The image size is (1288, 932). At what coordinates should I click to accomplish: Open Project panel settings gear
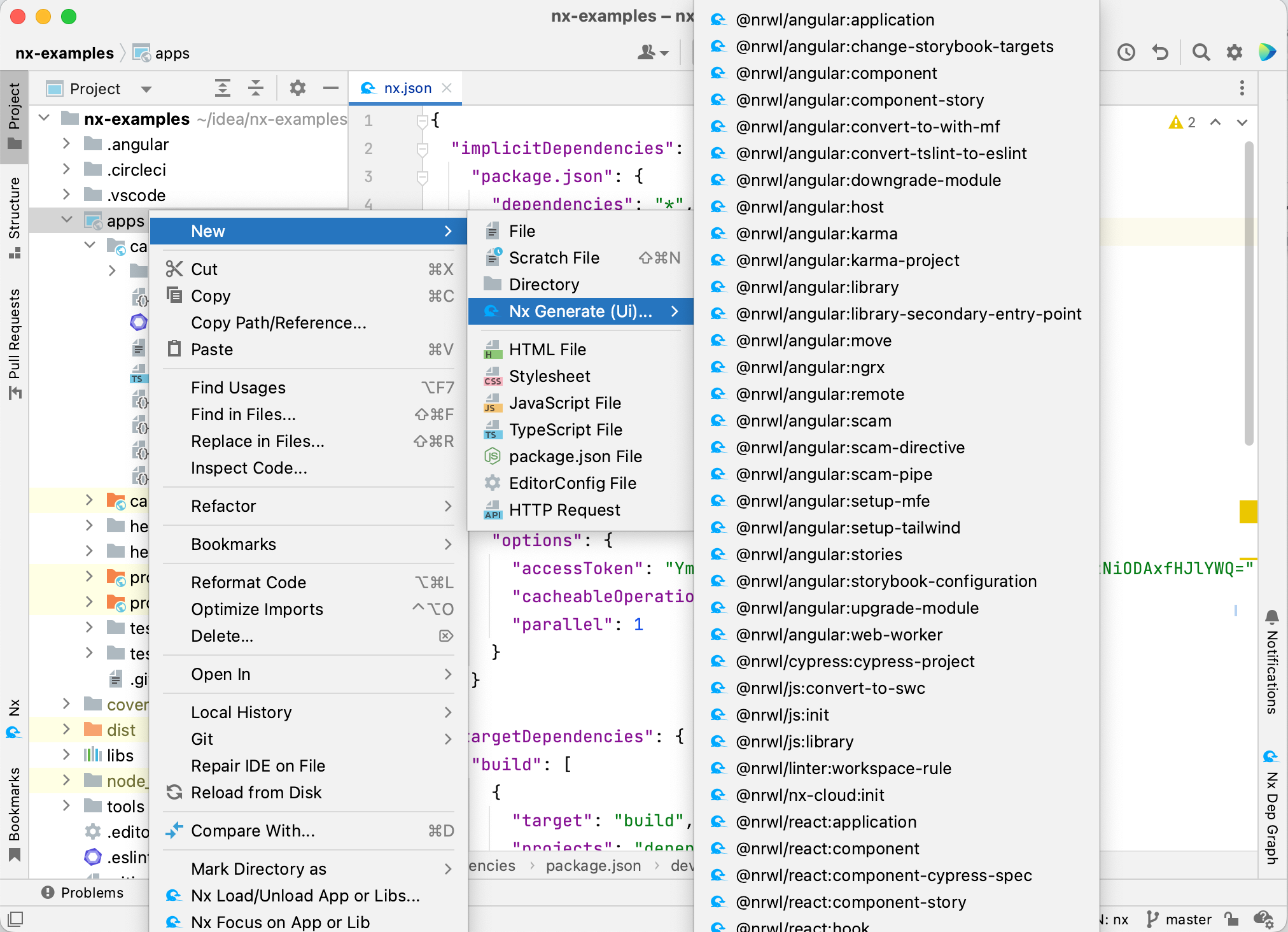click(x=297, y=88)
